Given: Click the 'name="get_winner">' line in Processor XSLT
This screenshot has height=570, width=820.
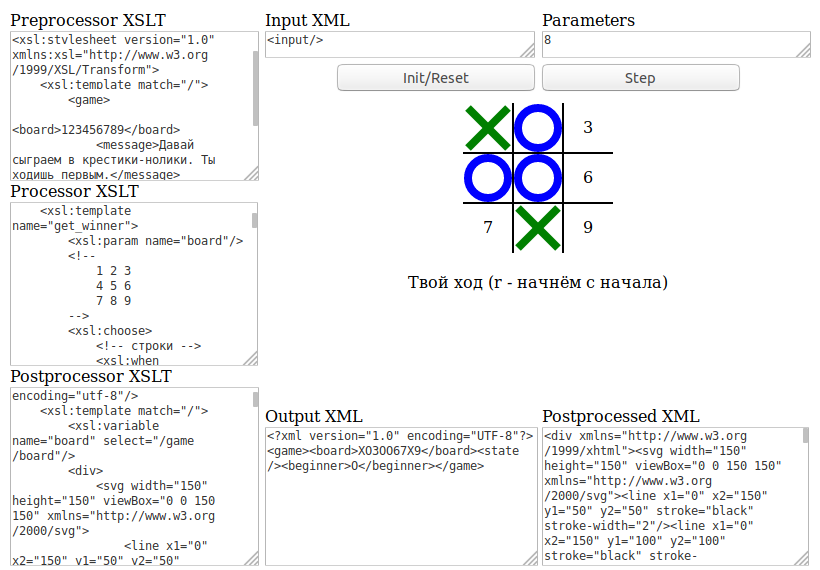Looking at the screenshot, I should pyautogui.click(x=75, y=226).
